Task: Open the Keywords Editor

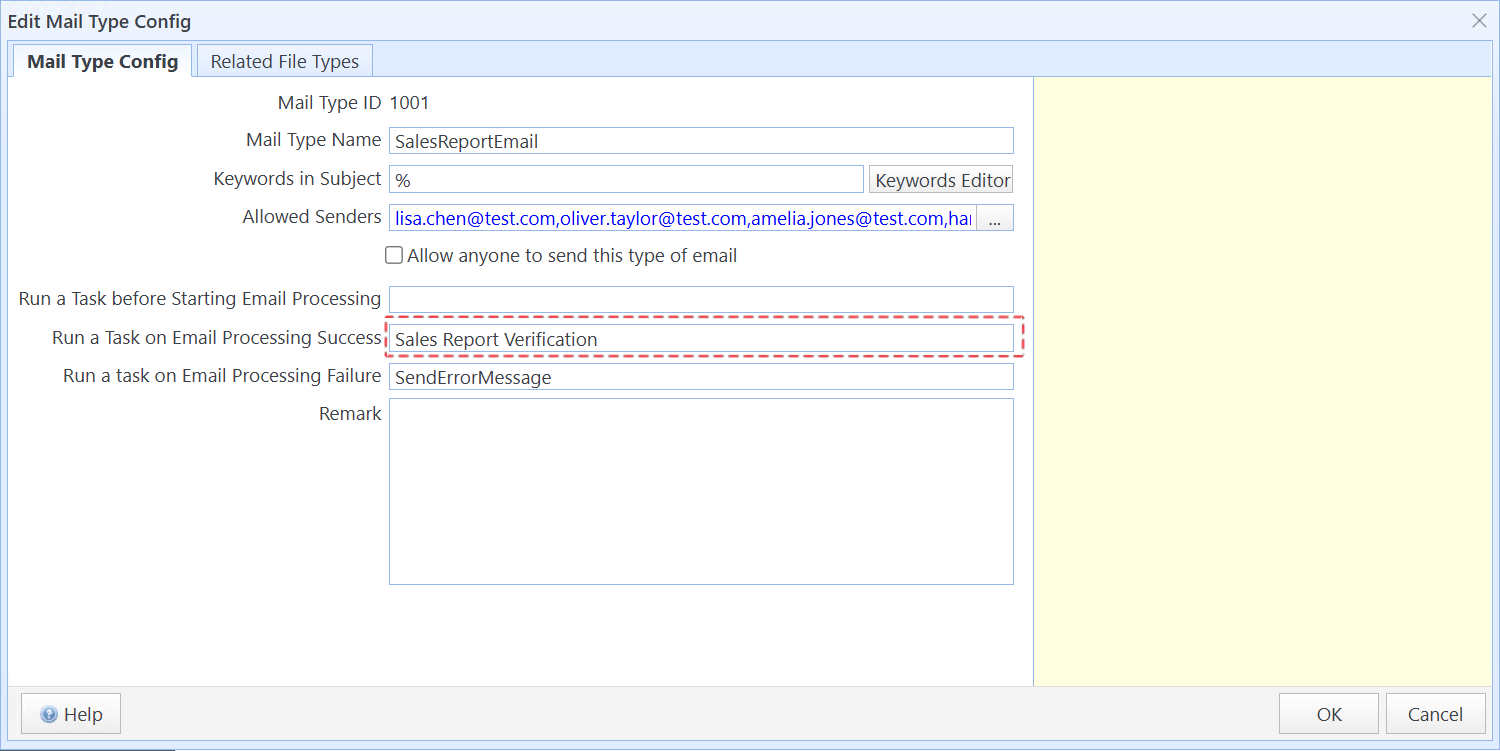Action: [x=940, y=179]
